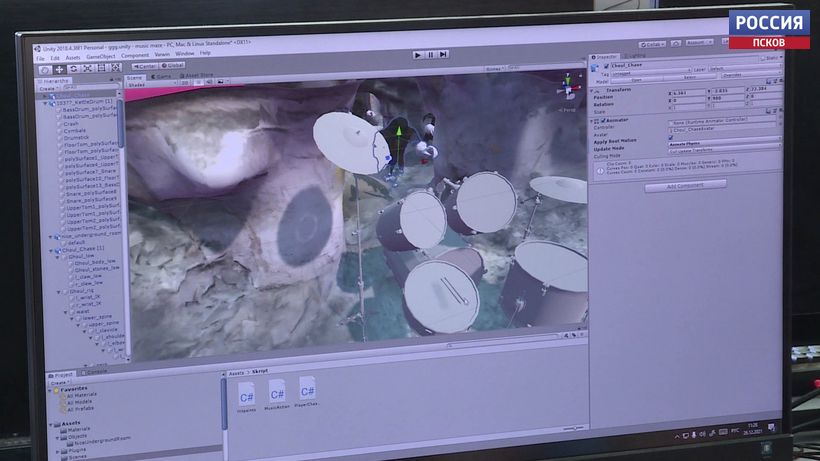Screen dimensions: 820x461
Task: Click the Windows taskbar notification icon
Action: [x=771, y=428]
